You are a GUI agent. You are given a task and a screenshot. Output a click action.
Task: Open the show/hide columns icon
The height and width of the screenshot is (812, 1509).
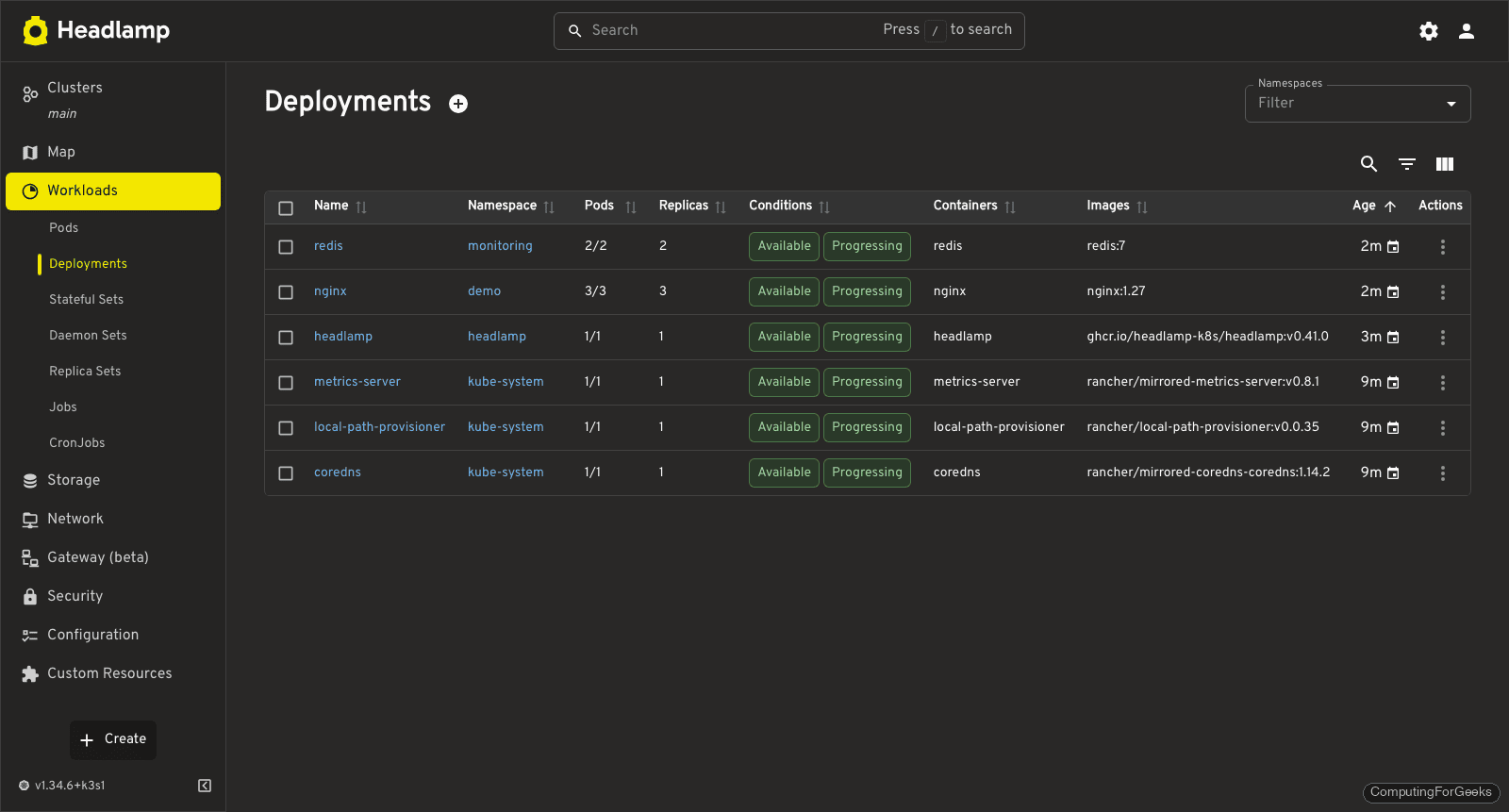click(1445, 164)
